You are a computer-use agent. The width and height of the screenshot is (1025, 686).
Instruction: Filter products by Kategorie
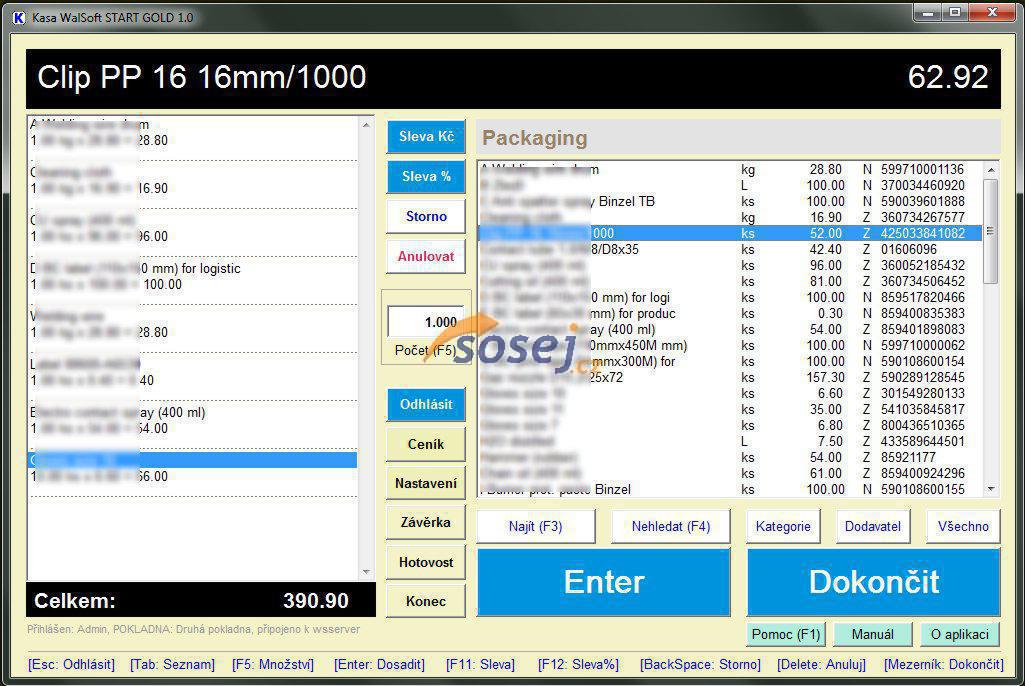click(x=783, y=526)
